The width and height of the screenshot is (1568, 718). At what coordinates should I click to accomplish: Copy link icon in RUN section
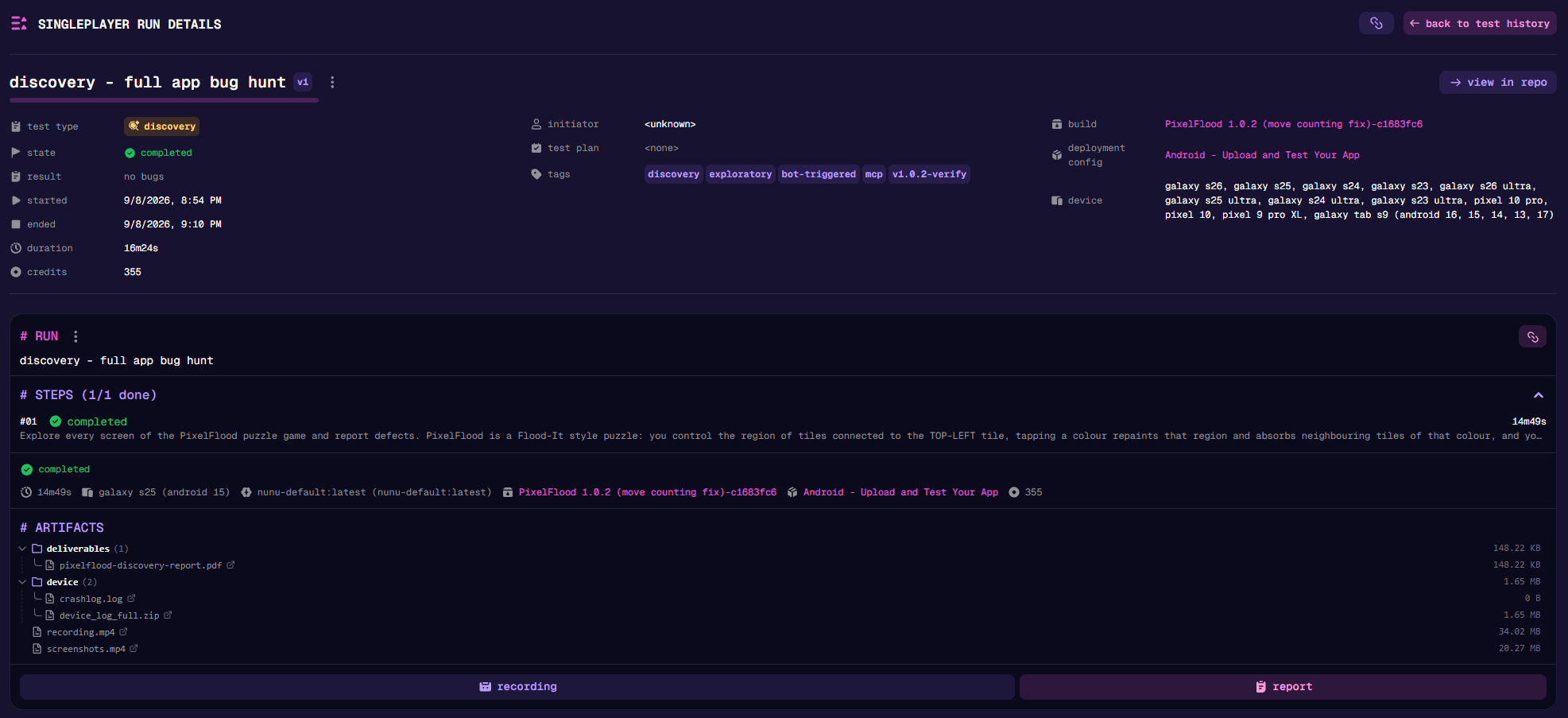[x=1532, y=336]
